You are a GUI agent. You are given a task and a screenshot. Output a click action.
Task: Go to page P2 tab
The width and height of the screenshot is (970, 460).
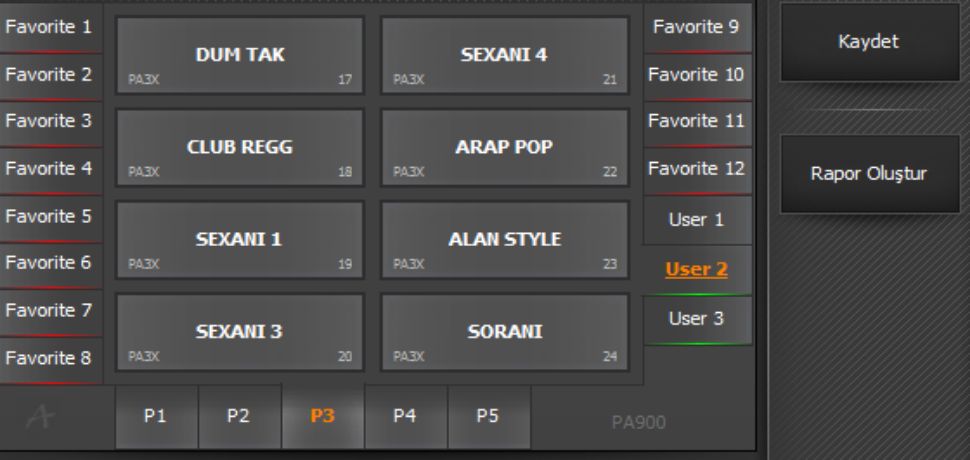(x=239, y=416)
